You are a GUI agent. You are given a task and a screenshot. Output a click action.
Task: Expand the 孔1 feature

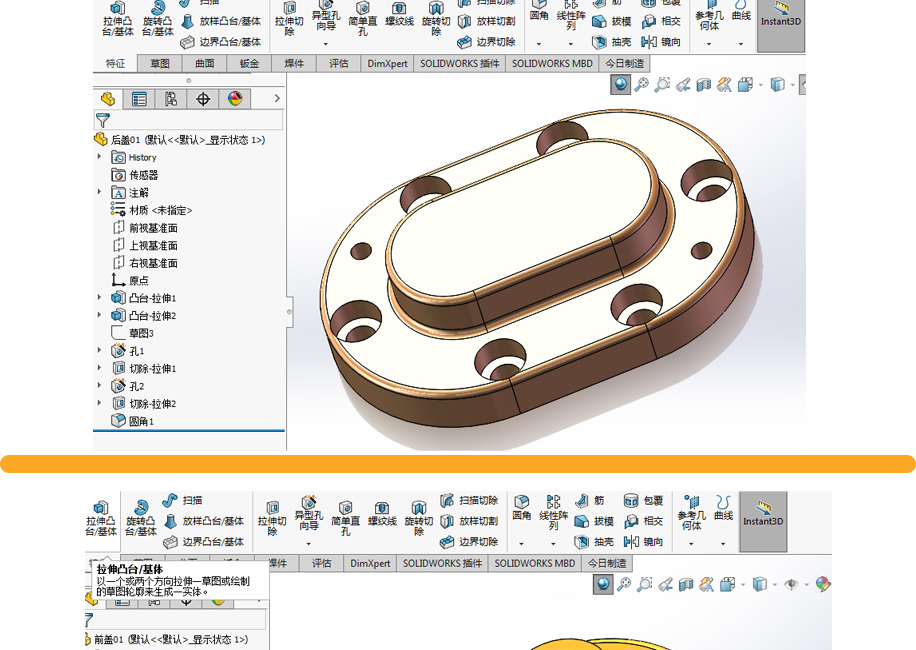[99, 350]
